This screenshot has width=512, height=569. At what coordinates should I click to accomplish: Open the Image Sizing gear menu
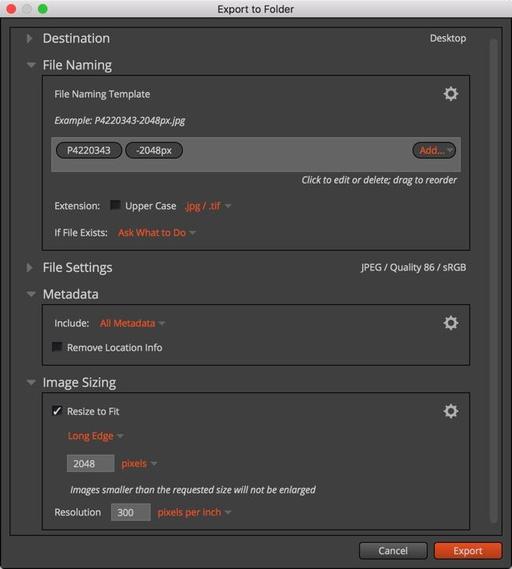pyautogui.click(x=451, y=411)
